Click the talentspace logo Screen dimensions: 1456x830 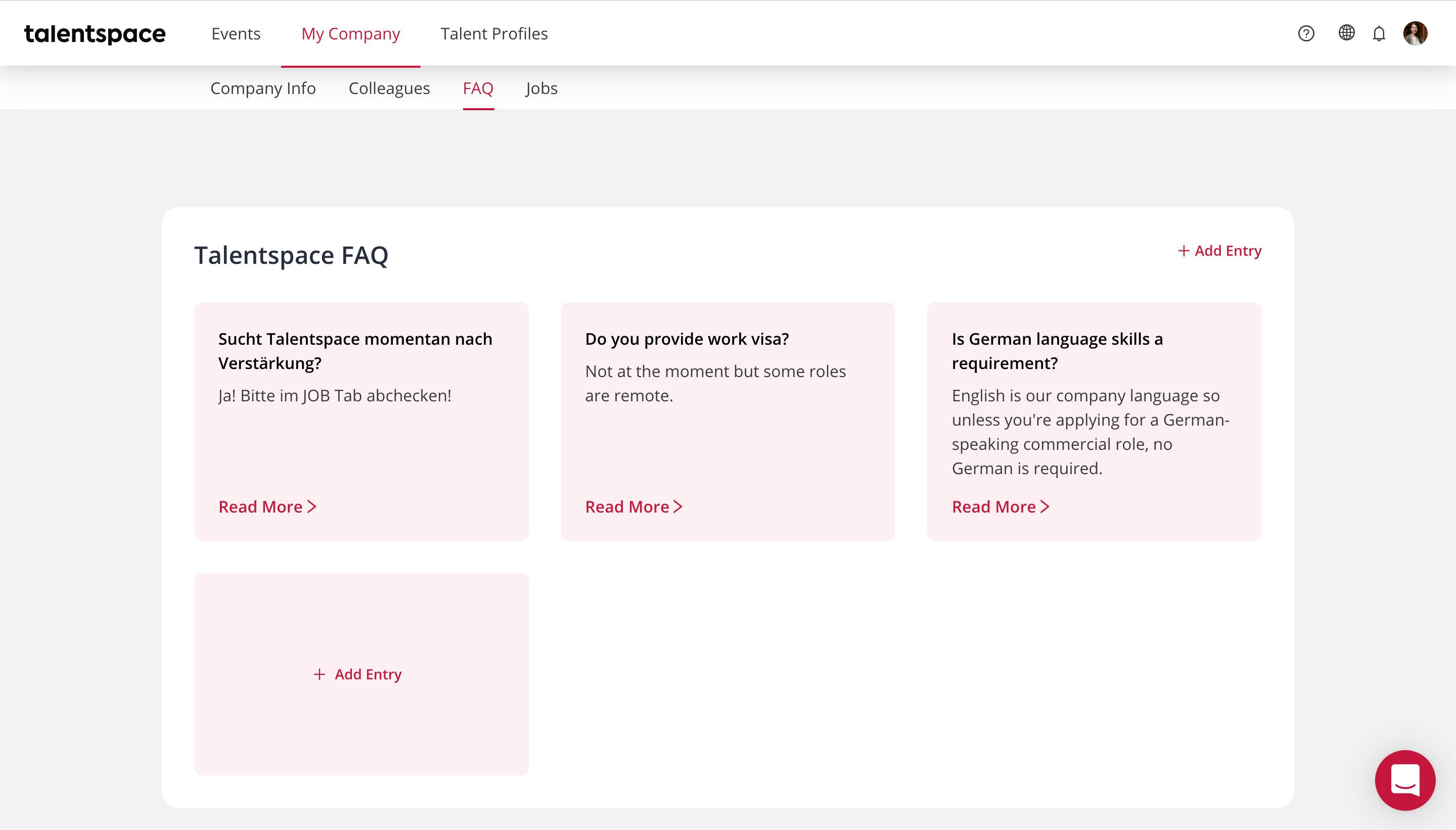(95, 34)
